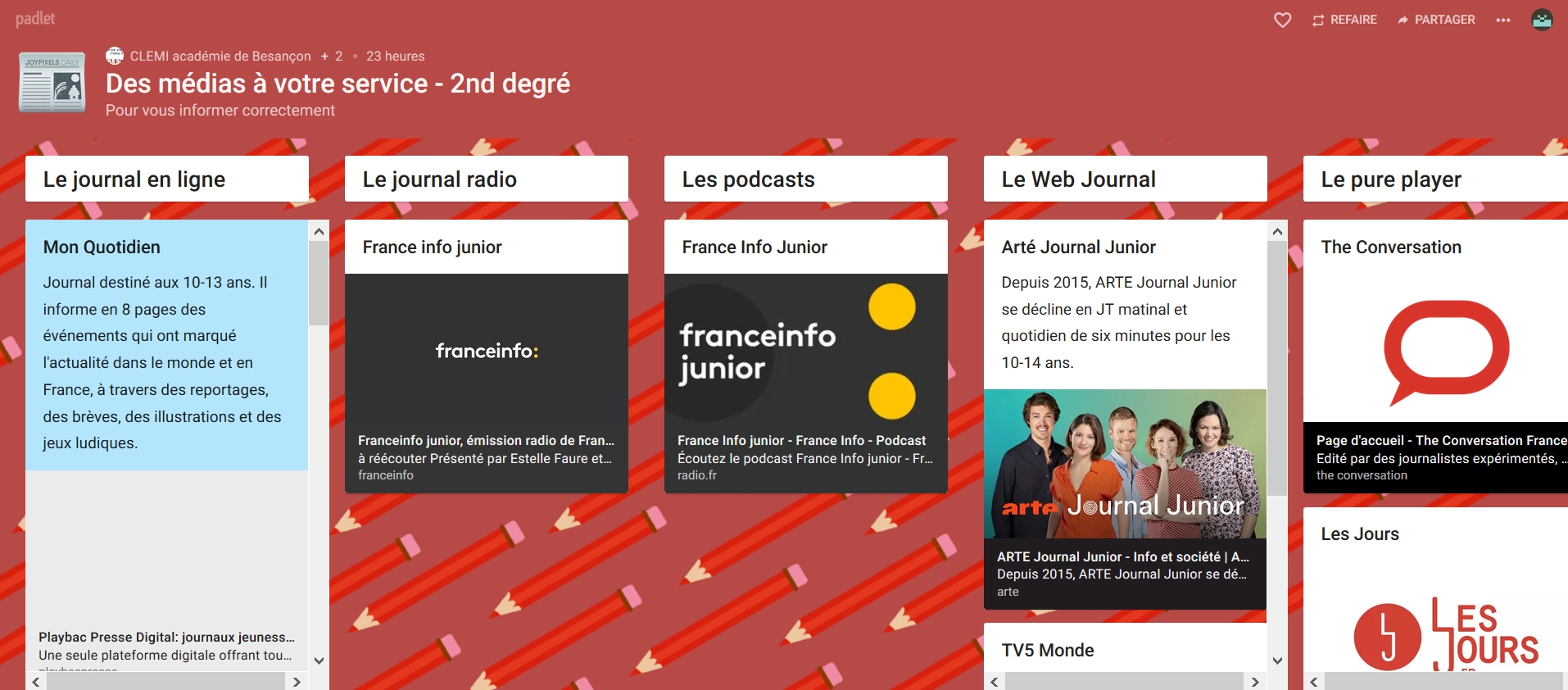Screen dimensions: 1568x690
Task: Click the title Des médias à votre service
Action: point(338,84)
